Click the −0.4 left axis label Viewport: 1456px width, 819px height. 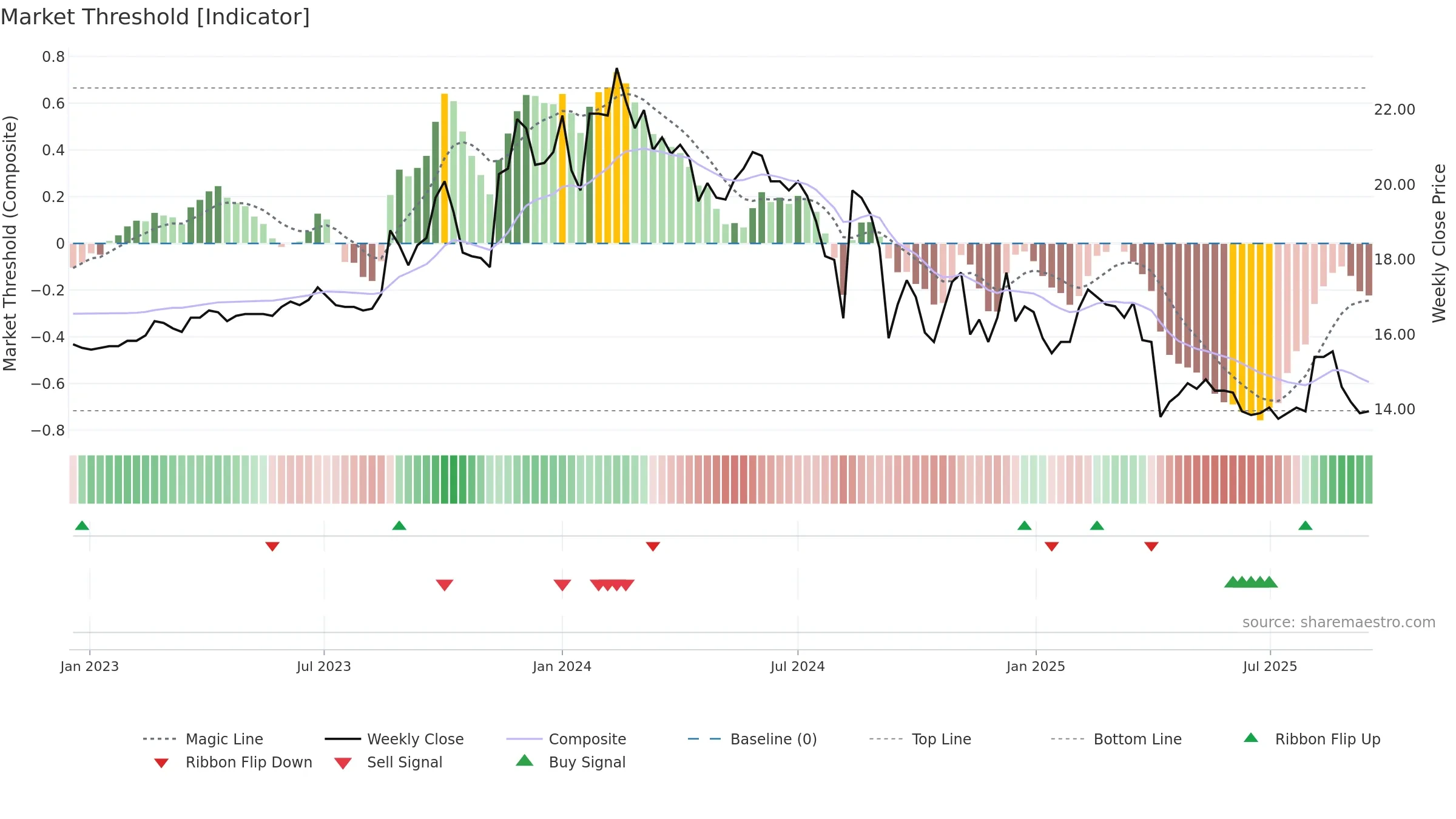(x=48, y=337)
